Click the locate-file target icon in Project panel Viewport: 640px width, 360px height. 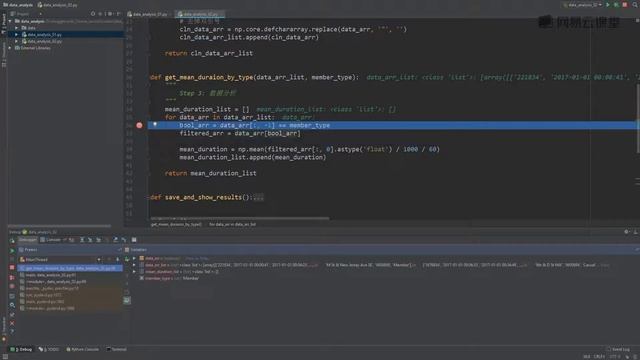coord(93,14)
